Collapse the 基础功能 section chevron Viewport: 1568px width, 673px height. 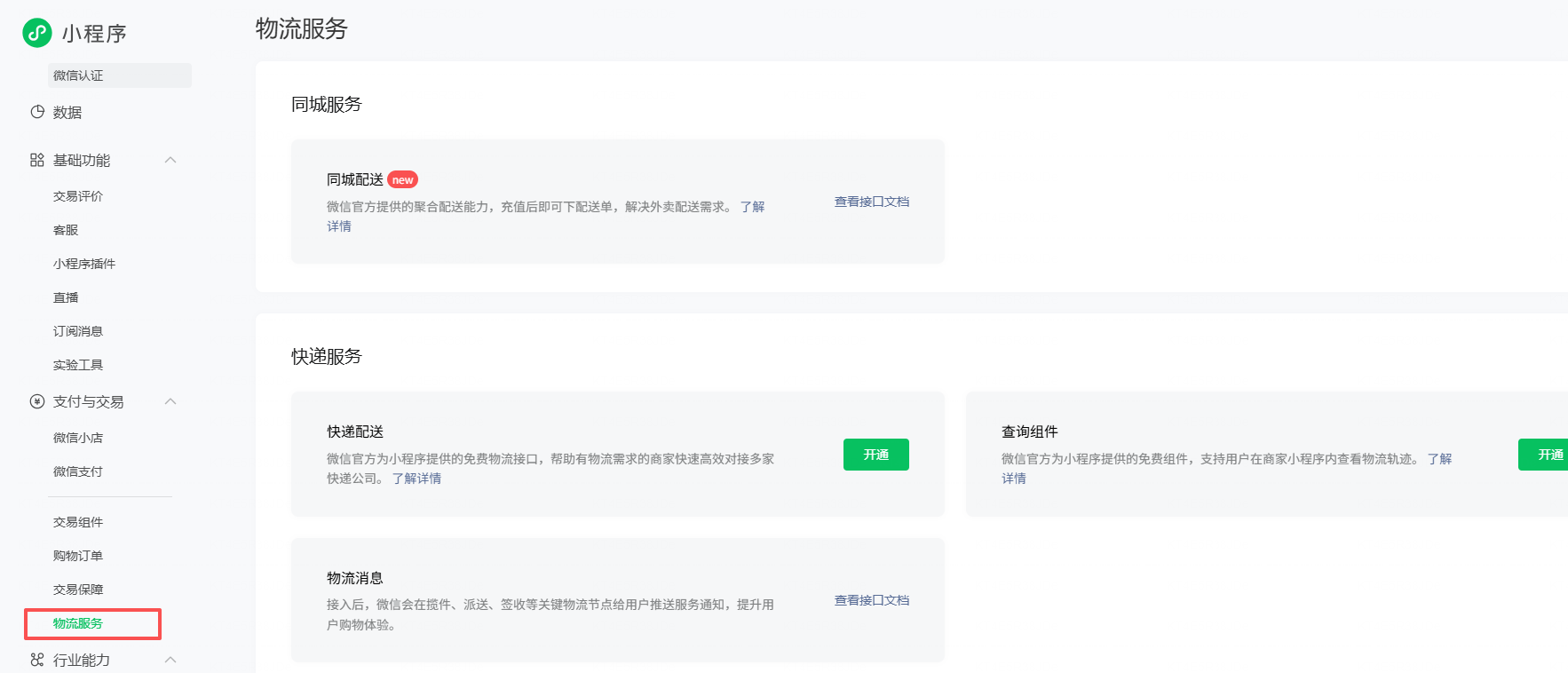(170, 160)
